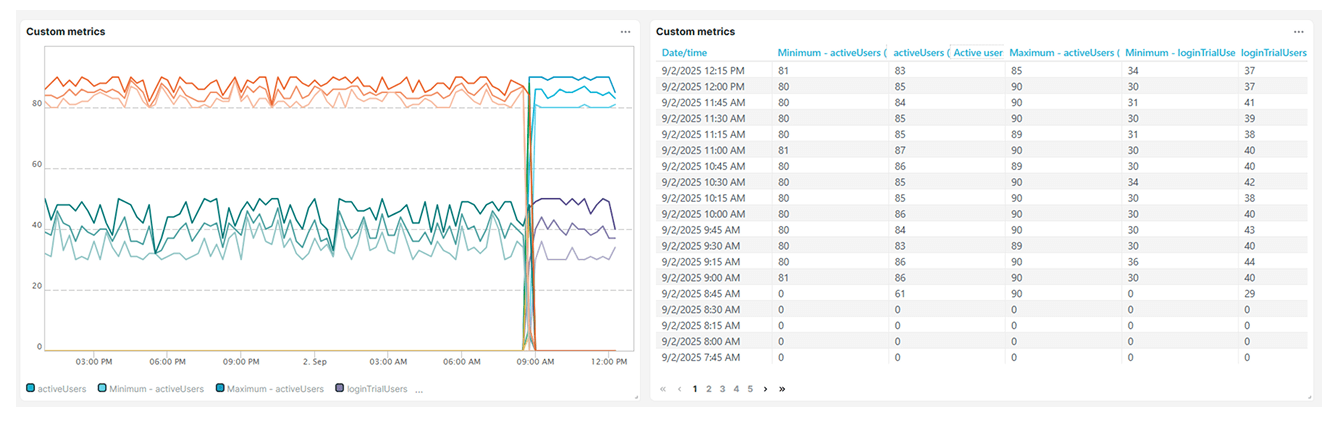Open page 2 of the table
The height and width of the screenshot is (426, 1336).
pyautogui.click(x=708, y=389)
